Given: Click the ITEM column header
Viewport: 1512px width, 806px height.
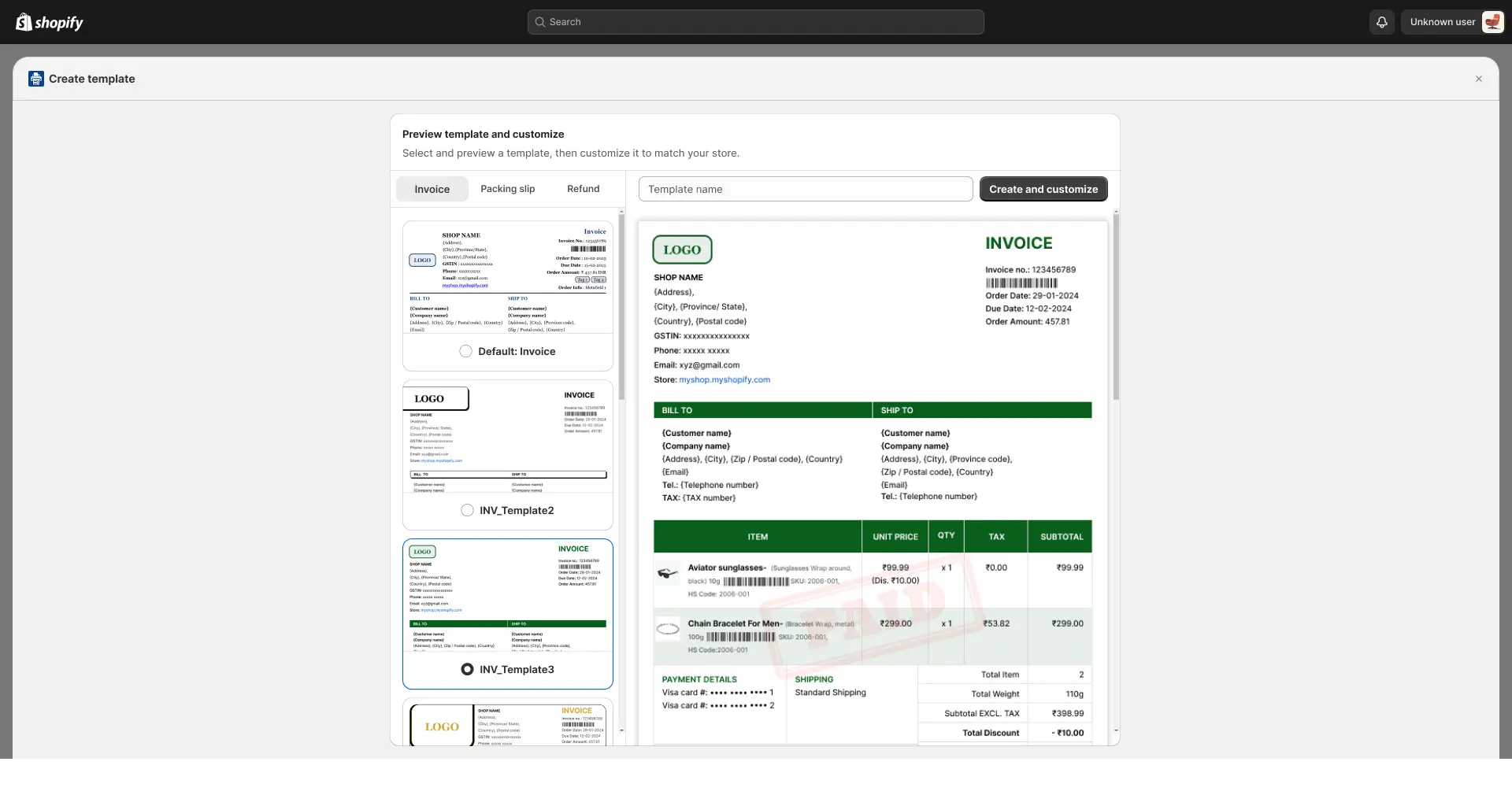Looking at the screenshot, I should click(758, 537).
